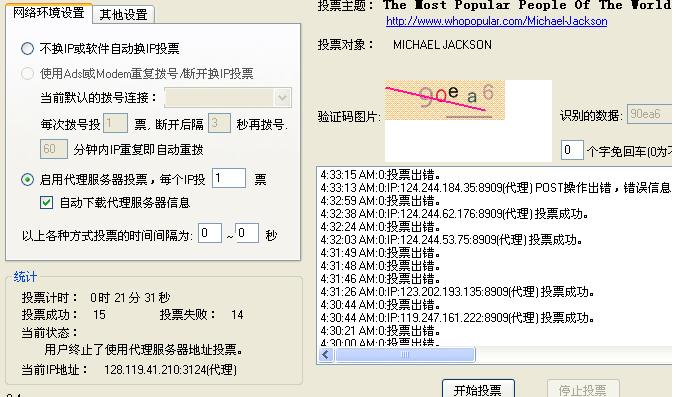Switch to the 其他设置 tab

point(123,14)
